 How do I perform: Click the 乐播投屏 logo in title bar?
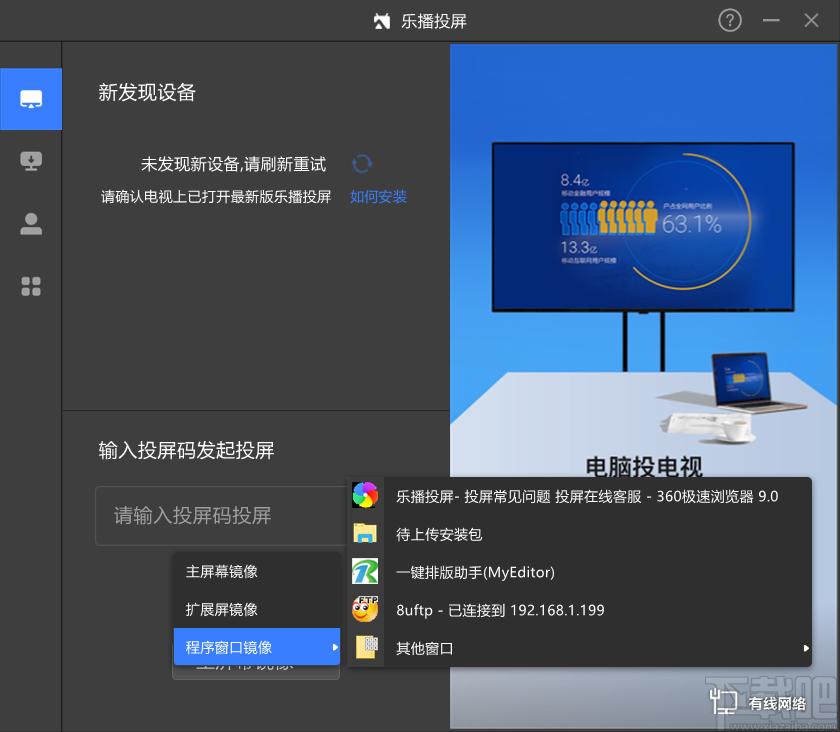(382, 21)
